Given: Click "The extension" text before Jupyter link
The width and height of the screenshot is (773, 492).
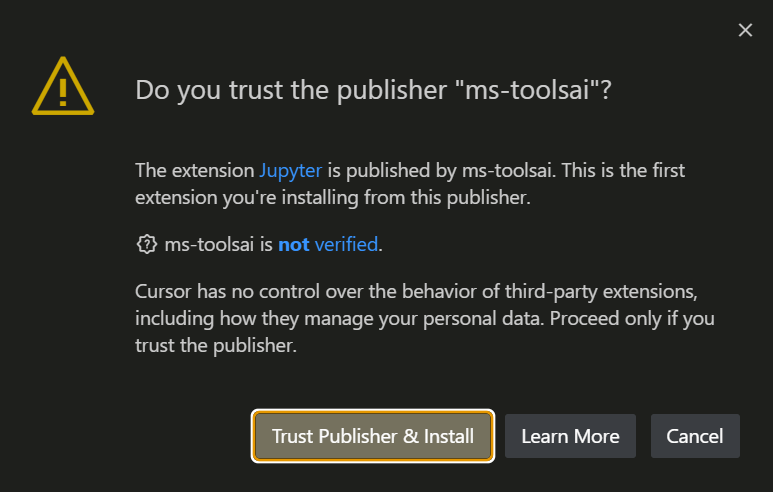Looking at the screenshot, I should click(x=194, y=170).
